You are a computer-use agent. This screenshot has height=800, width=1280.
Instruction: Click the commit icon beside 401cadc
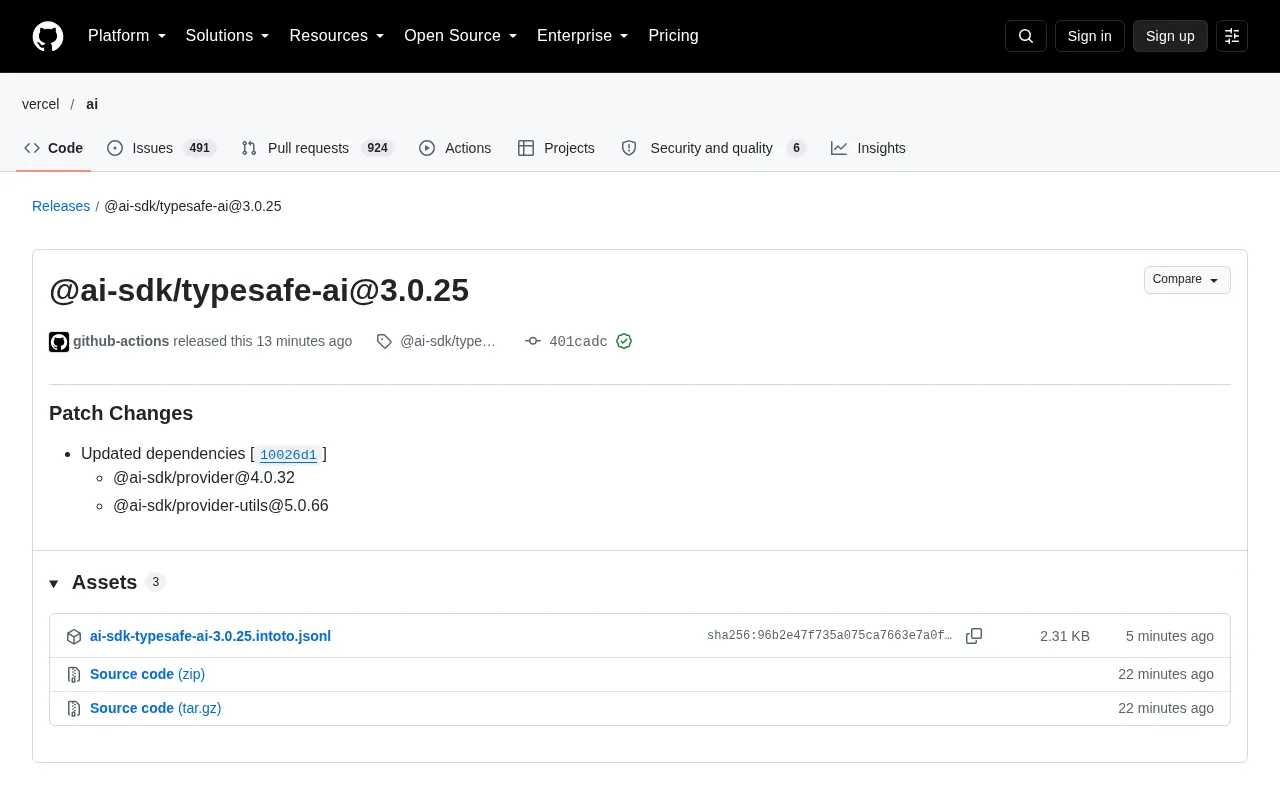pos(533,341)
